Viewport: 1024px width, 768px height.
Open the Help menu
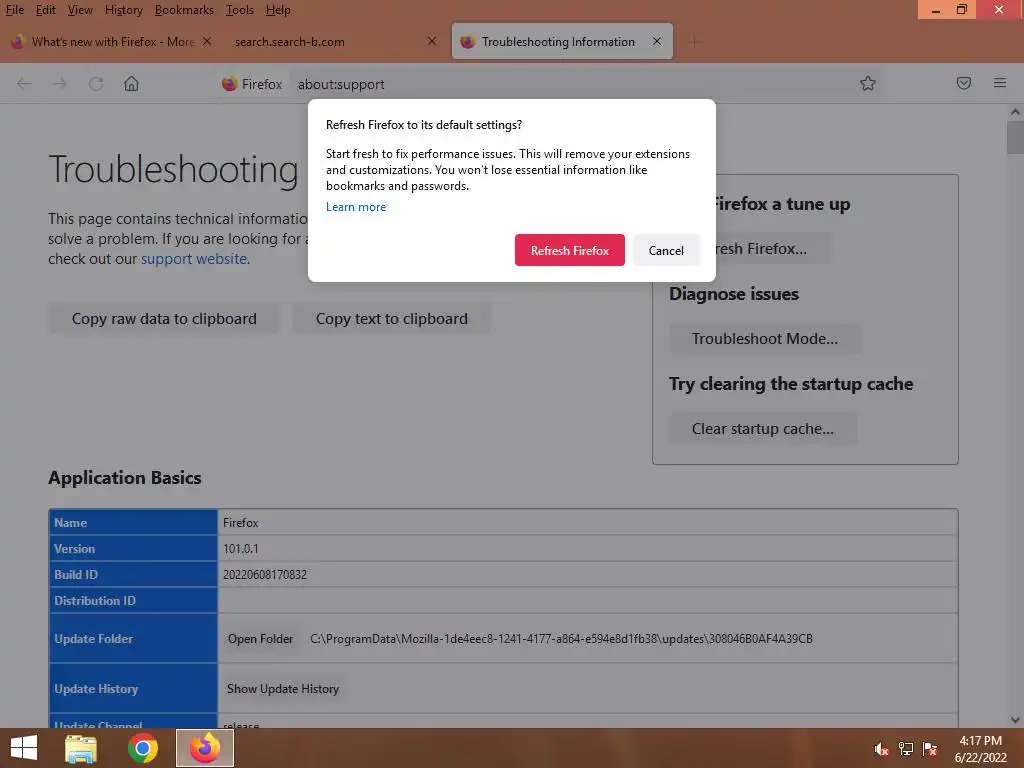click(x=278, y=10)
